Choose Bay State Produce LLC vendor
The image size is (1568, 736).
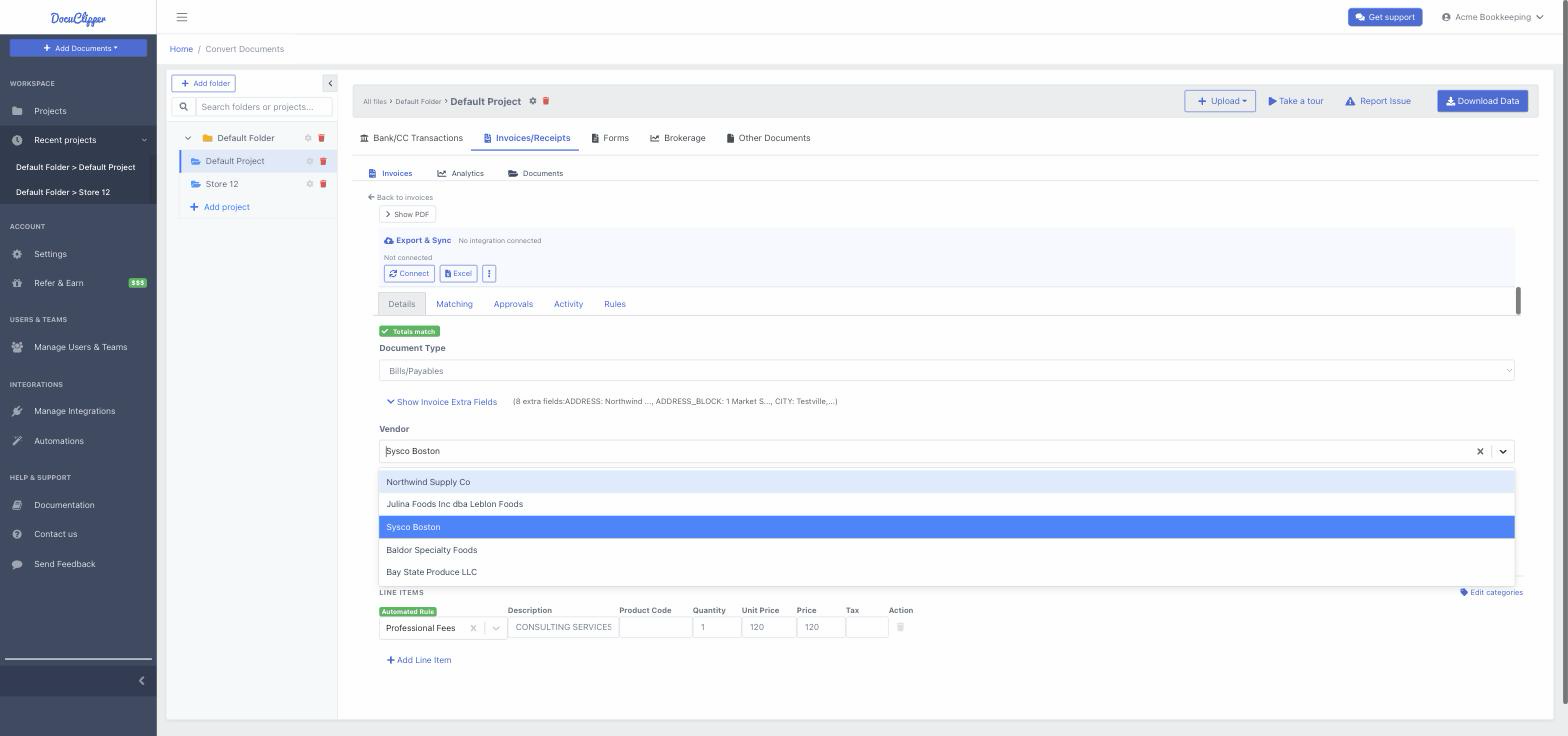pos(946,572)
